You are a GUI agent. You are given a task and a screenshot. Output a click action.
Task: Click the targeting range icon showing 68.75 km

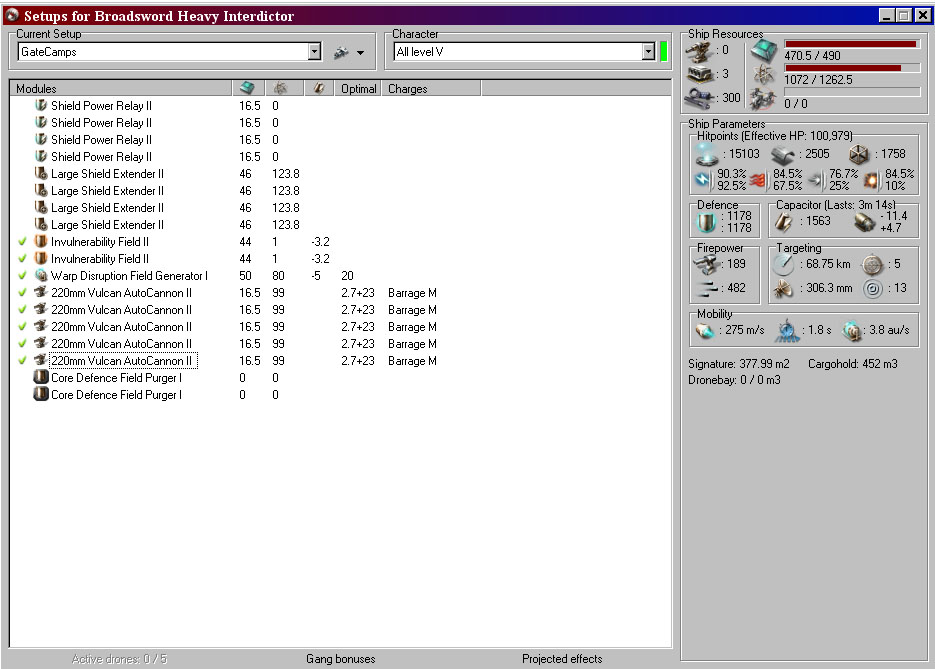point(784,264)
